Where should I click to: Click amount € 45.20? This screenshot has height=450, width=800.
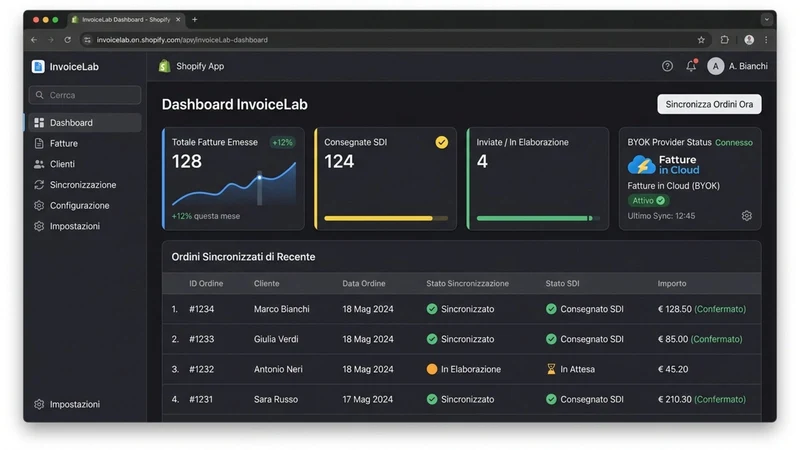pos(673,369)
